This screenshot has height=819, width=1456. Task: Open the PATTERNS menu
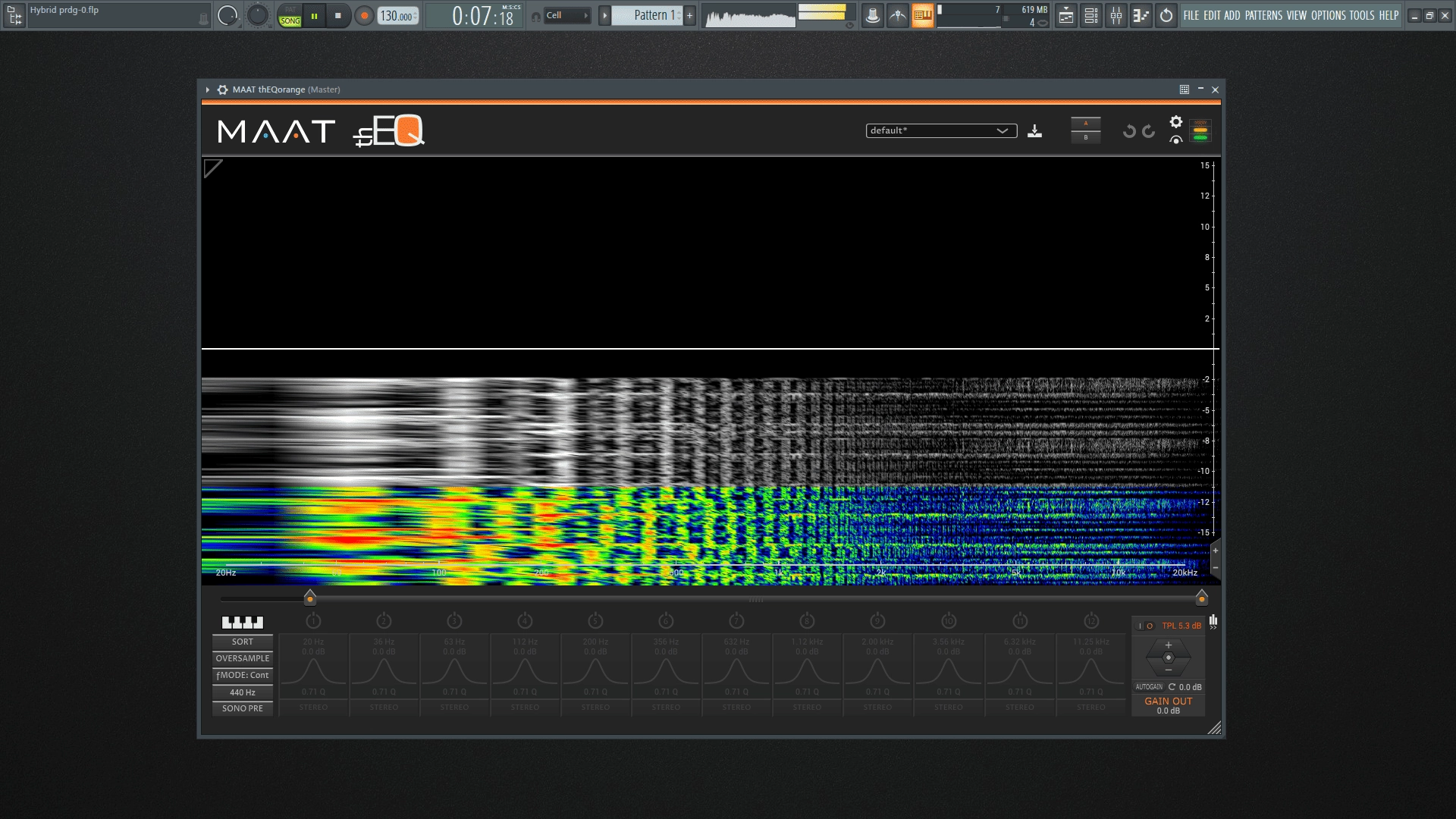click(1263, 15)
